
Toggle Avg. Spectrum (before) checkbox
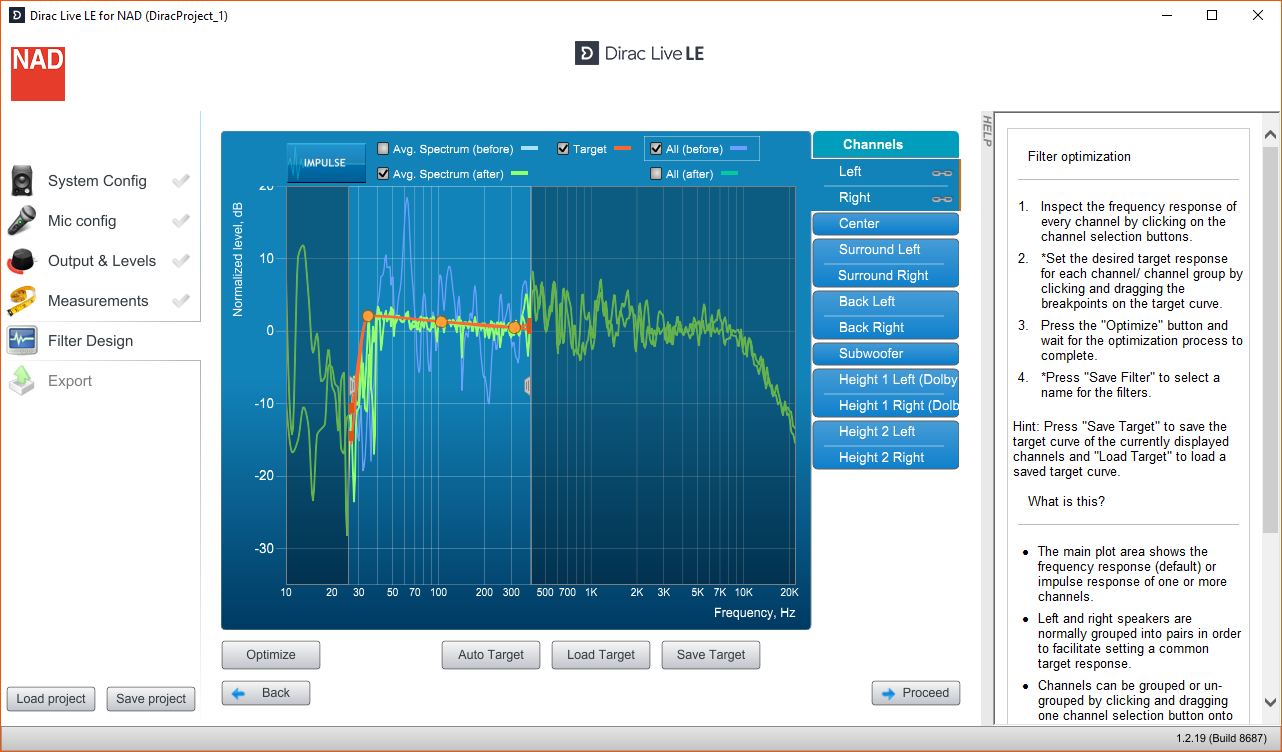click(x=383, y=149)
